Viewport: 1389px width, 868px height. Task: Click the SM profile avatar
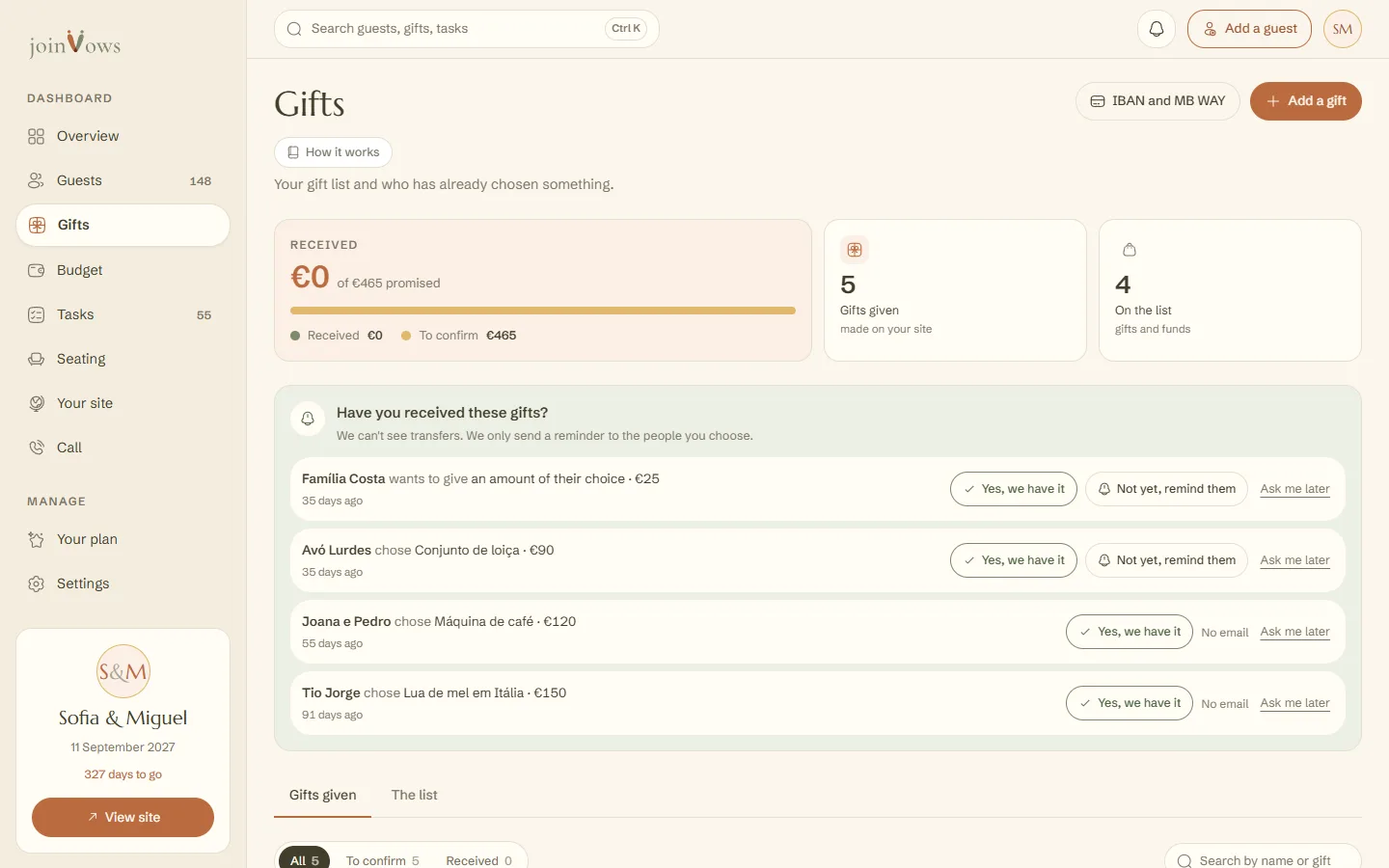[x=1343, y=29]
